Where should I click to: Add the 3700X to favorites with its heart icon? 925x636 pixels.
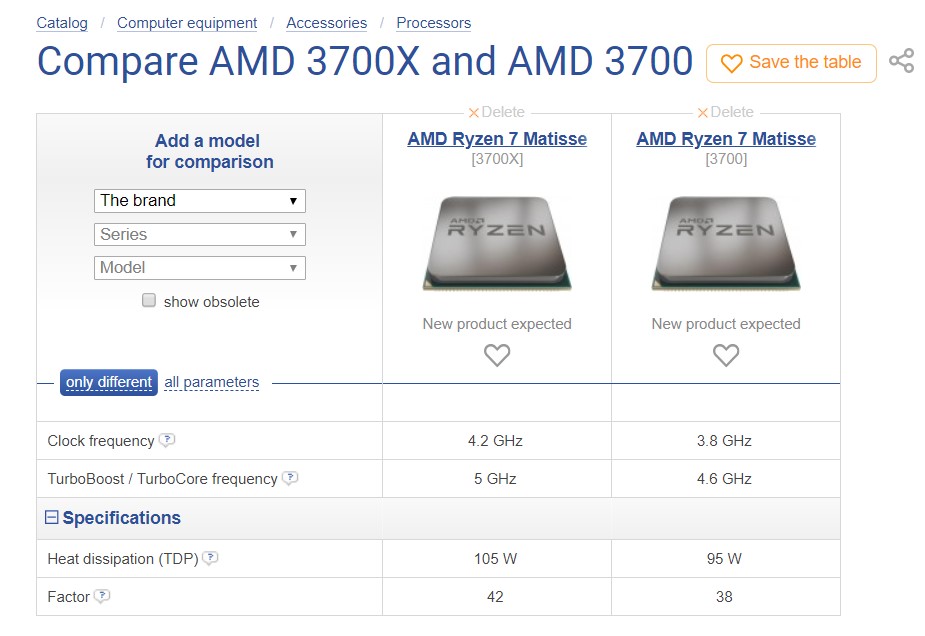click(x=497, y=355)
